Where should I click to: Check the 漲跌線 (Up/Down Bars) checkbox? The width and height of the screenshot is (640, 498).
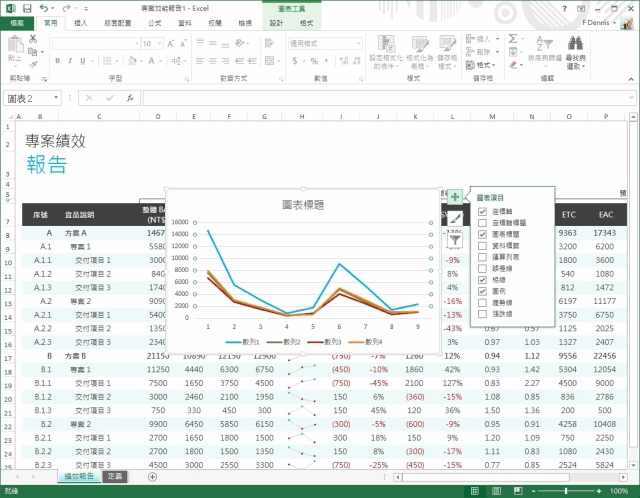coord(482,314)
